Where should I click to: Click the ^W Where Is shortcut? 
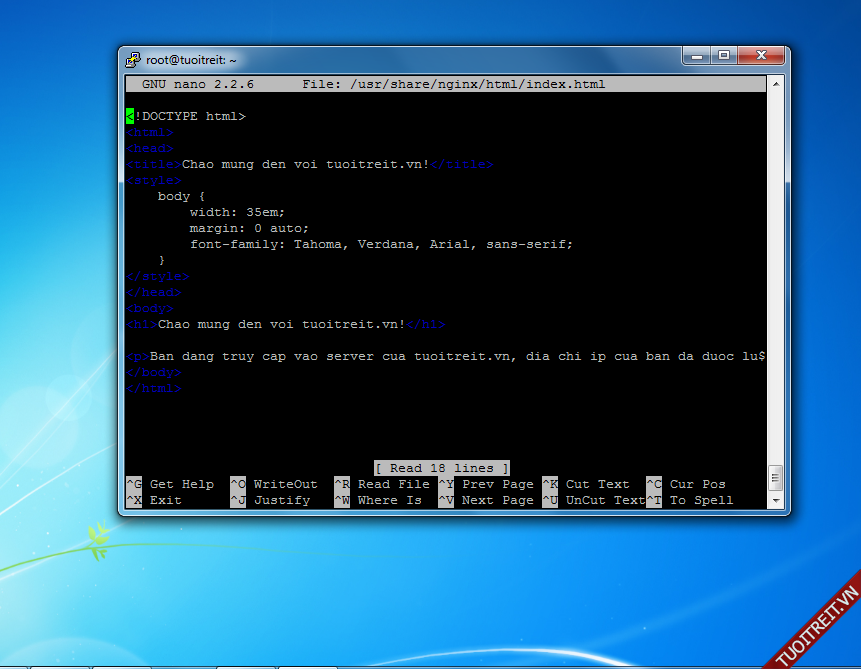pos(378,500)
